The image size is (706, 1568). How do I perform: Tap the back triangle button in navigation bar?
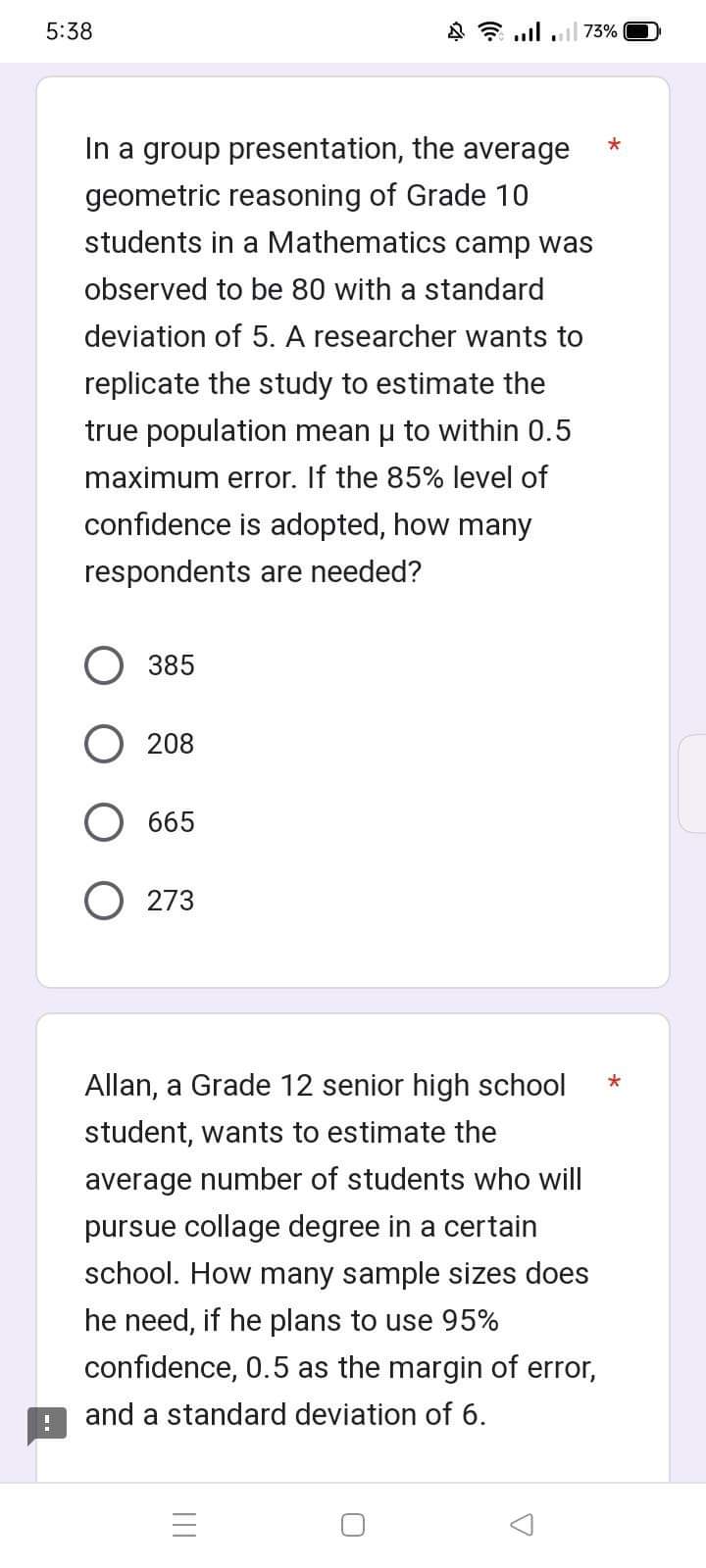pyautogui.click(x=521, y=1524)
